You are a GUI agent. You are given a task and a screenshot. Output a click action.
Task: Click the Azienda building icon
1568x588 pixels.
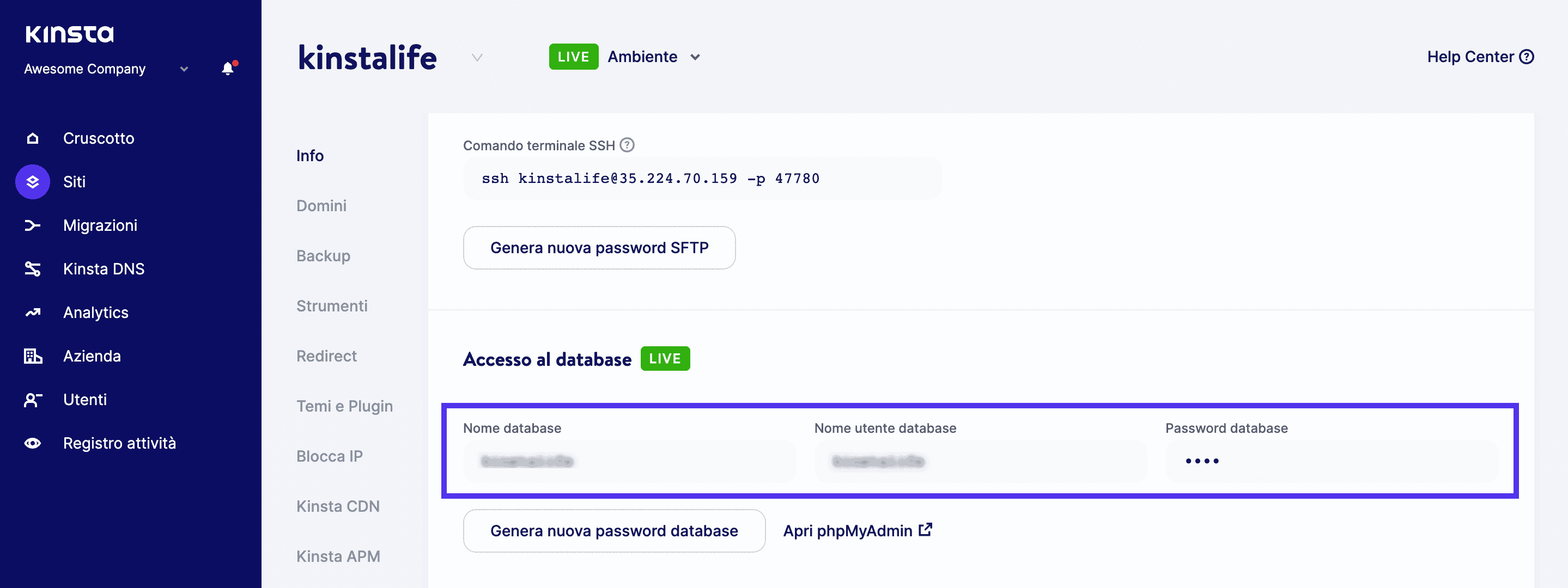tap(33, 356)
